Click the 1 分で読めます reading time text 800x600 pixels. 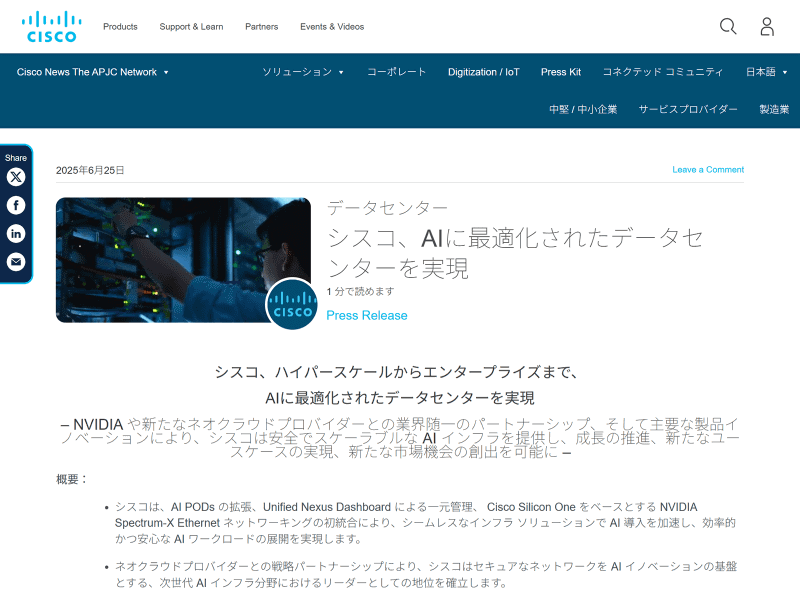tap(360, 291)
